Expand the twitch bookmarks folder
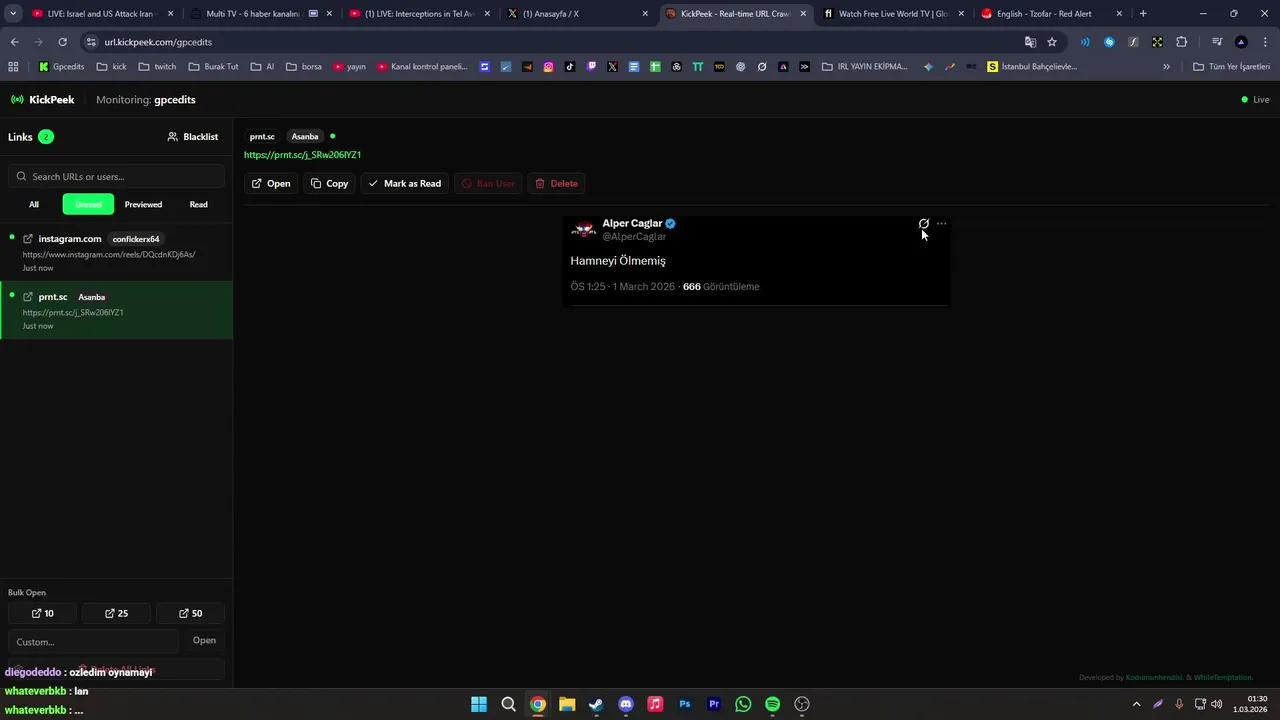 coord(157,67)
